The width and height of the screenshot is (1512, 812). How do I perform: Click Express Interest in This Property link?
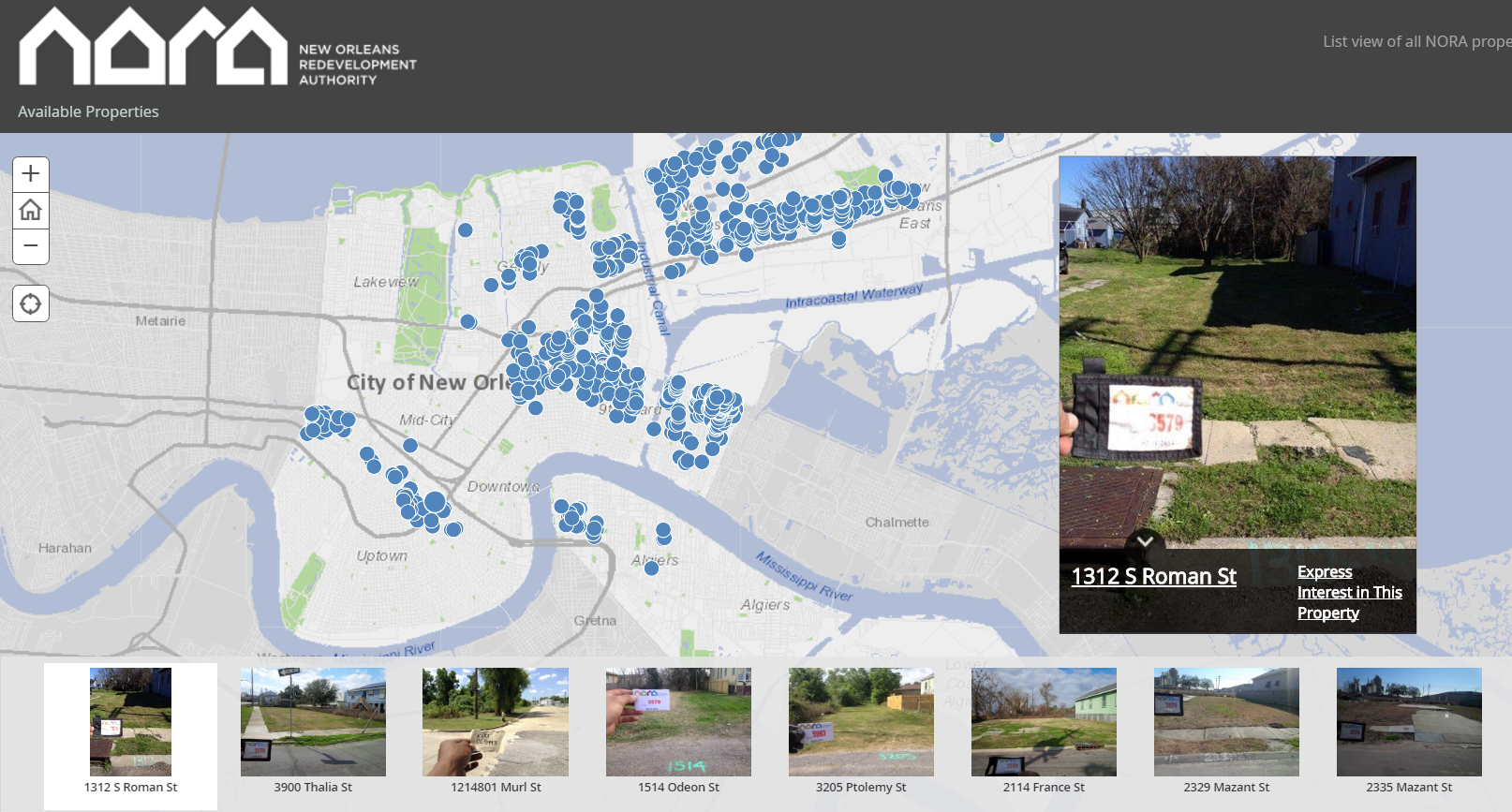1349,592
